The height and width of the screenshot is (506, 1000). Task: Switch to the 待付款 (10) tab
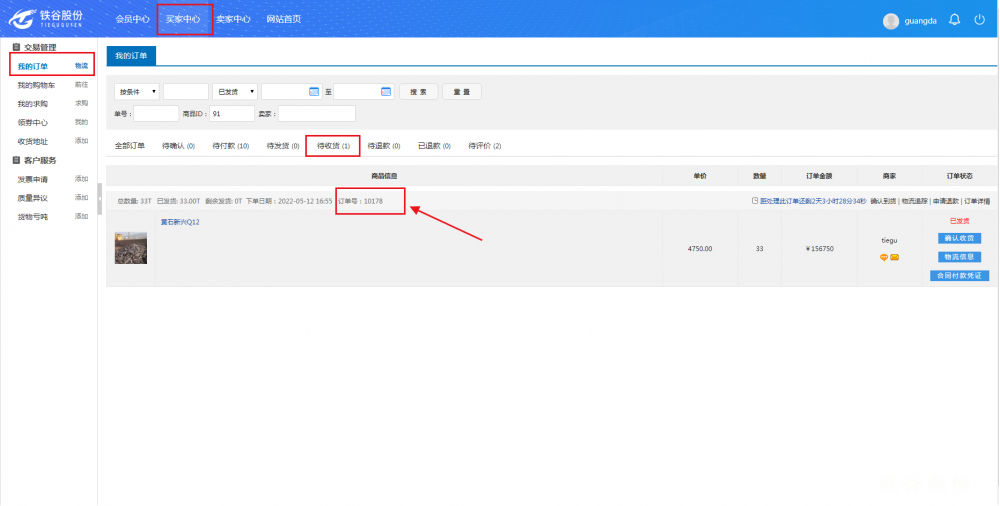tap(230, 146)
